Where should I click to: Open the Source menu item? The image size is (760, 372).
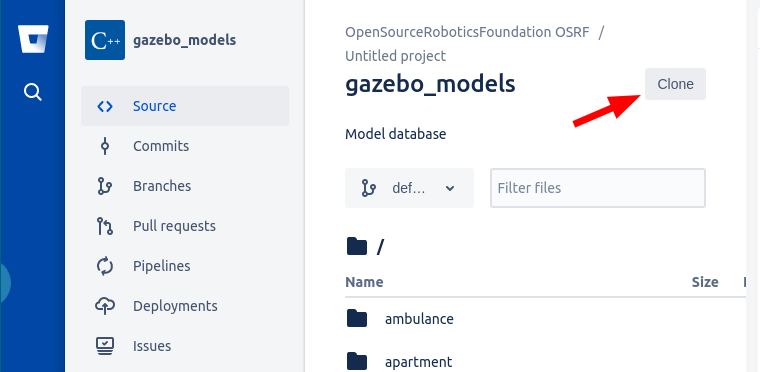point(185,106)
